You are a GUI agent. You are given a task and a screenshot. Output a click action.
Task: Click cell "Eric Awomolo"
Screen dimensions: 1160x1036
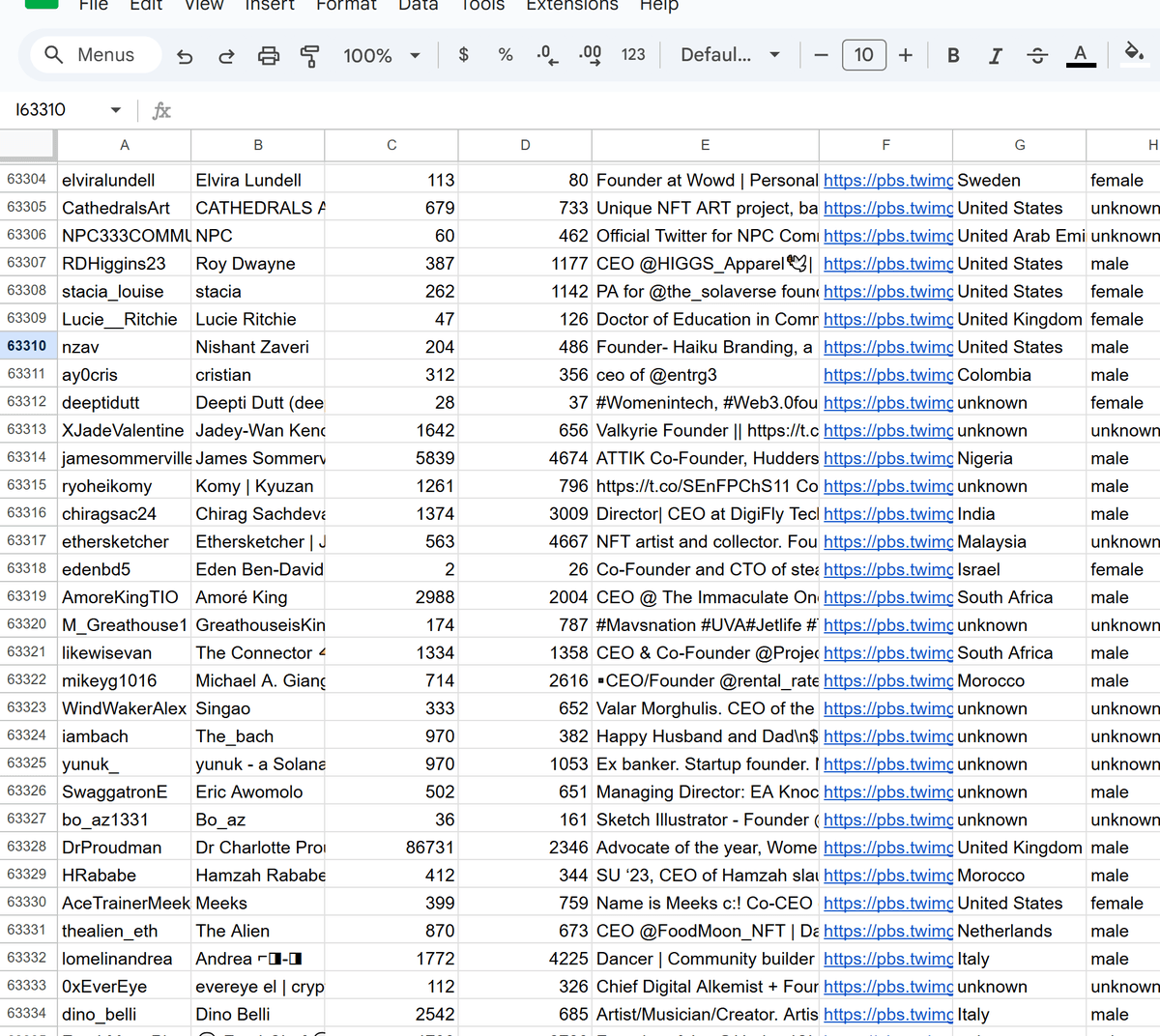[x=258, y=792]
